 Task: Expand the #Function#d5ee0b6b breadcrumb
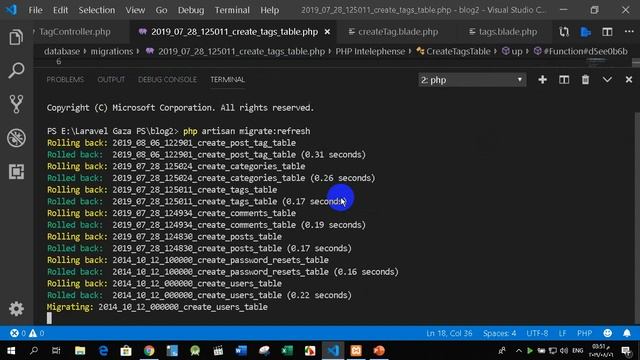(581, 51)
